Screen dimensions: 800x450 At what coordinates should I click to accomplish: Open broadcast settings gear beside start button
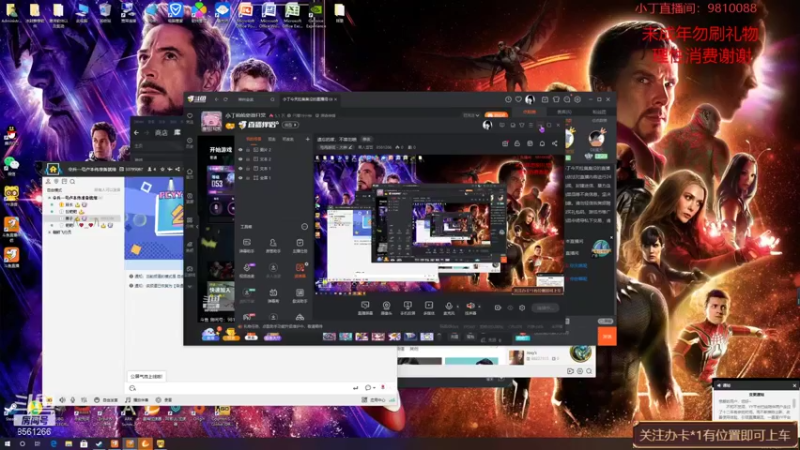[x=522, y=308]
